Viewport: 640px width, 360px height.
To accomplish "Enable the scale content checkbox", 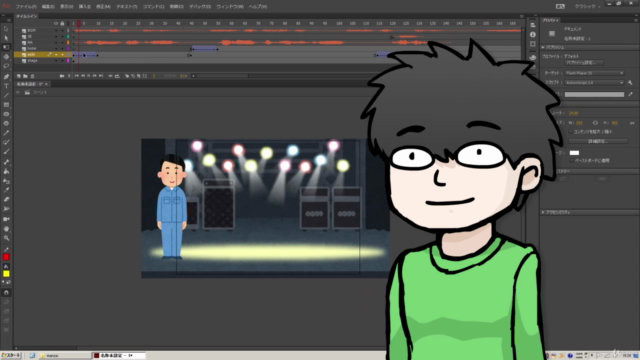I will (571, 131).
